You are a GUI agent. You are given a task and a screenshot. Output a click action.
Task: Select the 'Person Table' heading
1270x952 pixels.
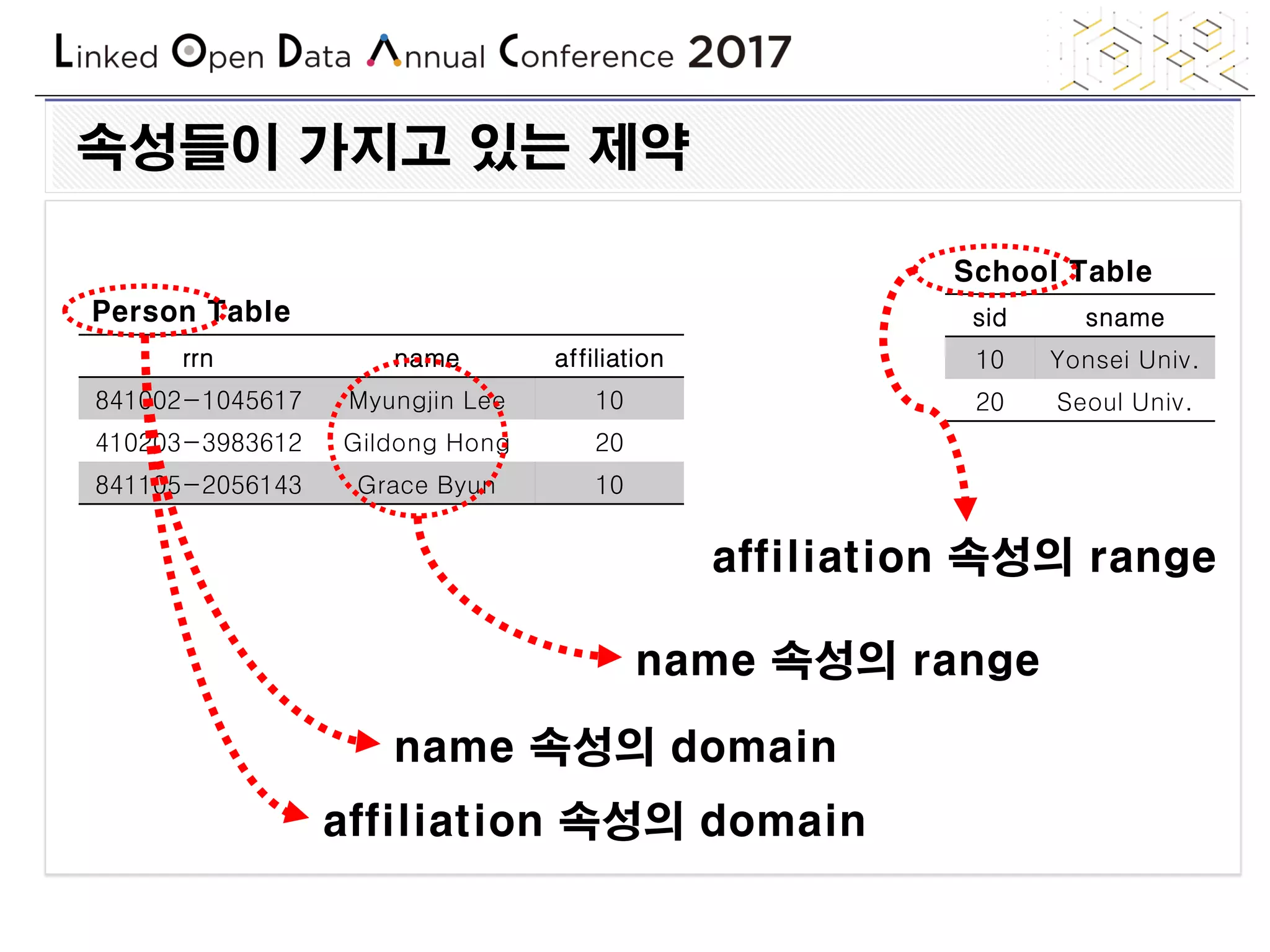click(191, 311)
